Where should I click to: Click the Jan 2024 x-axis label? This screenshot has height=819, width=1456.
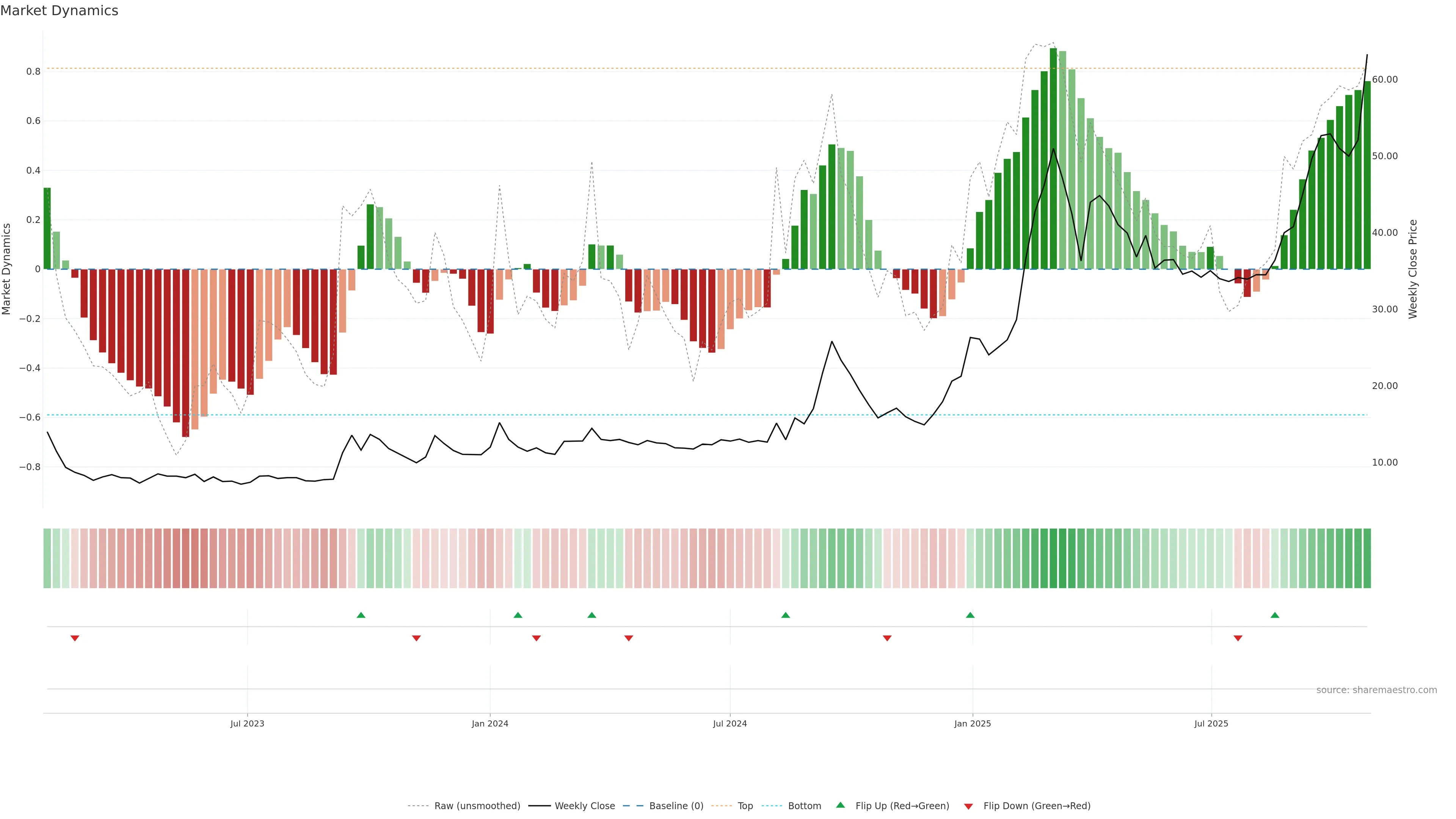490,723
